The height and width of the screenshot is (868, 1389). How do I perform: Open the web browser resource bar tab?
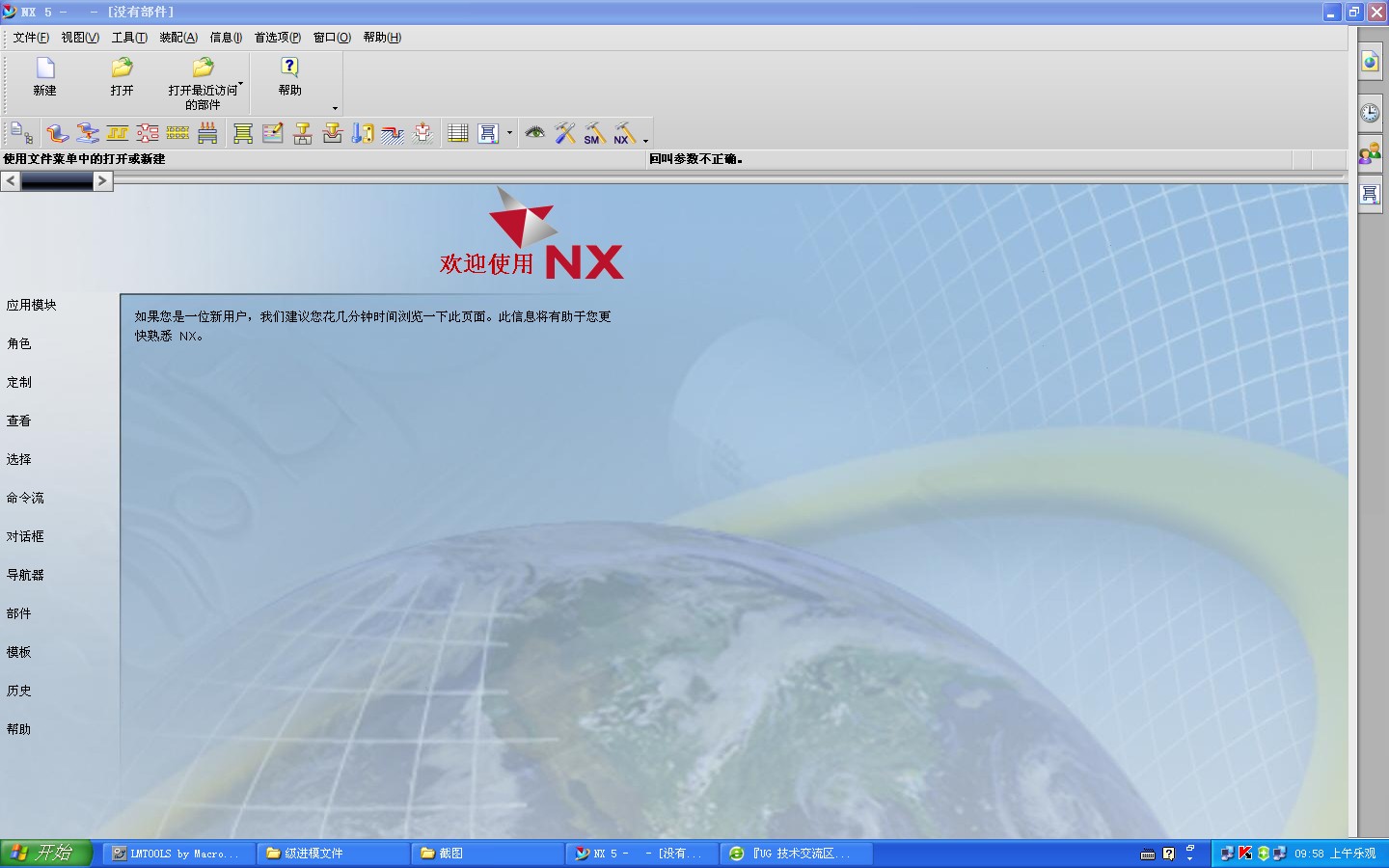tap(1370, 63)
